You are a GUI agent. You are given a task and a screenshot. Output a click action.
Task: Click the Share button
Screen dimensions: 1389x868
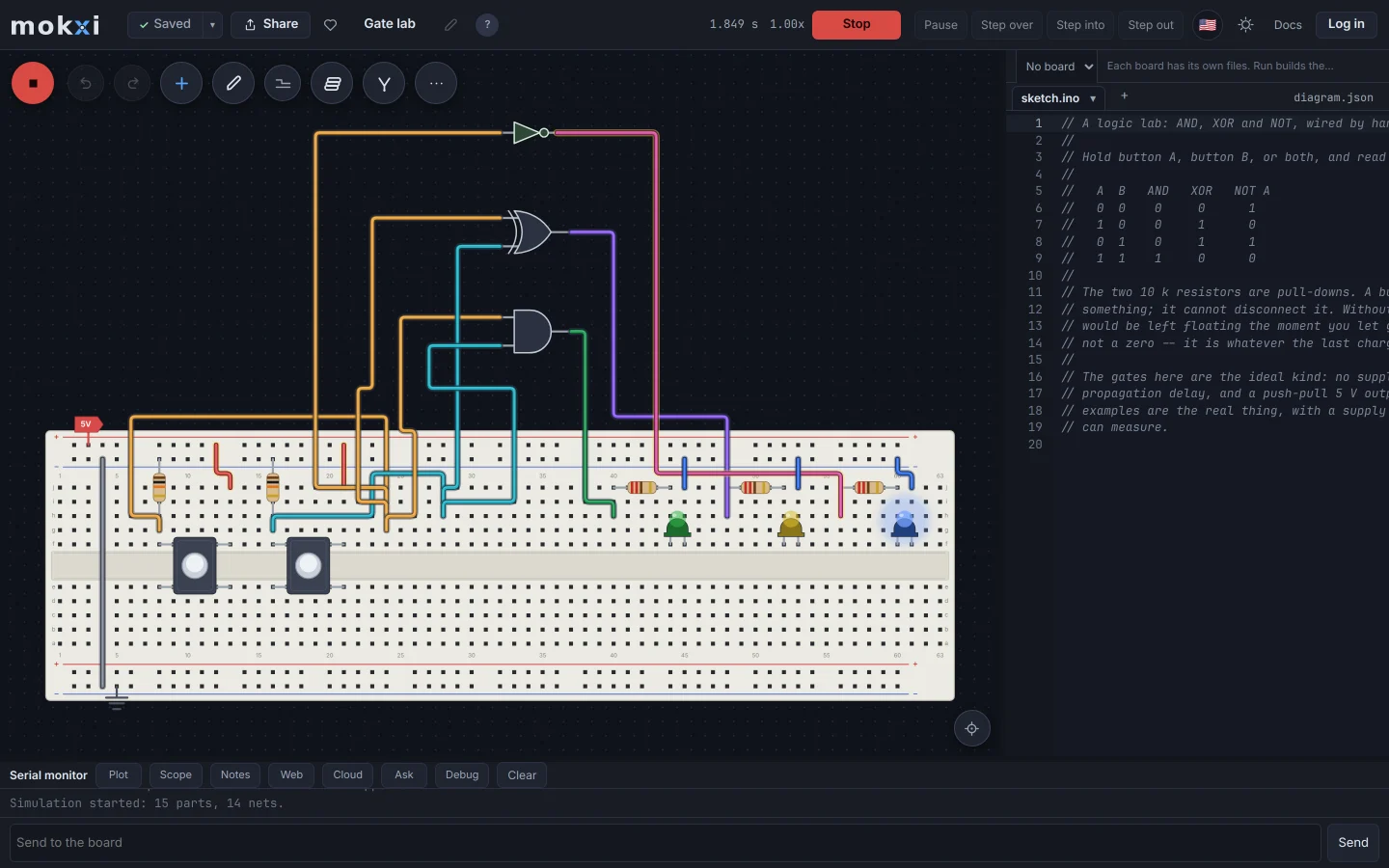point(271,25)
